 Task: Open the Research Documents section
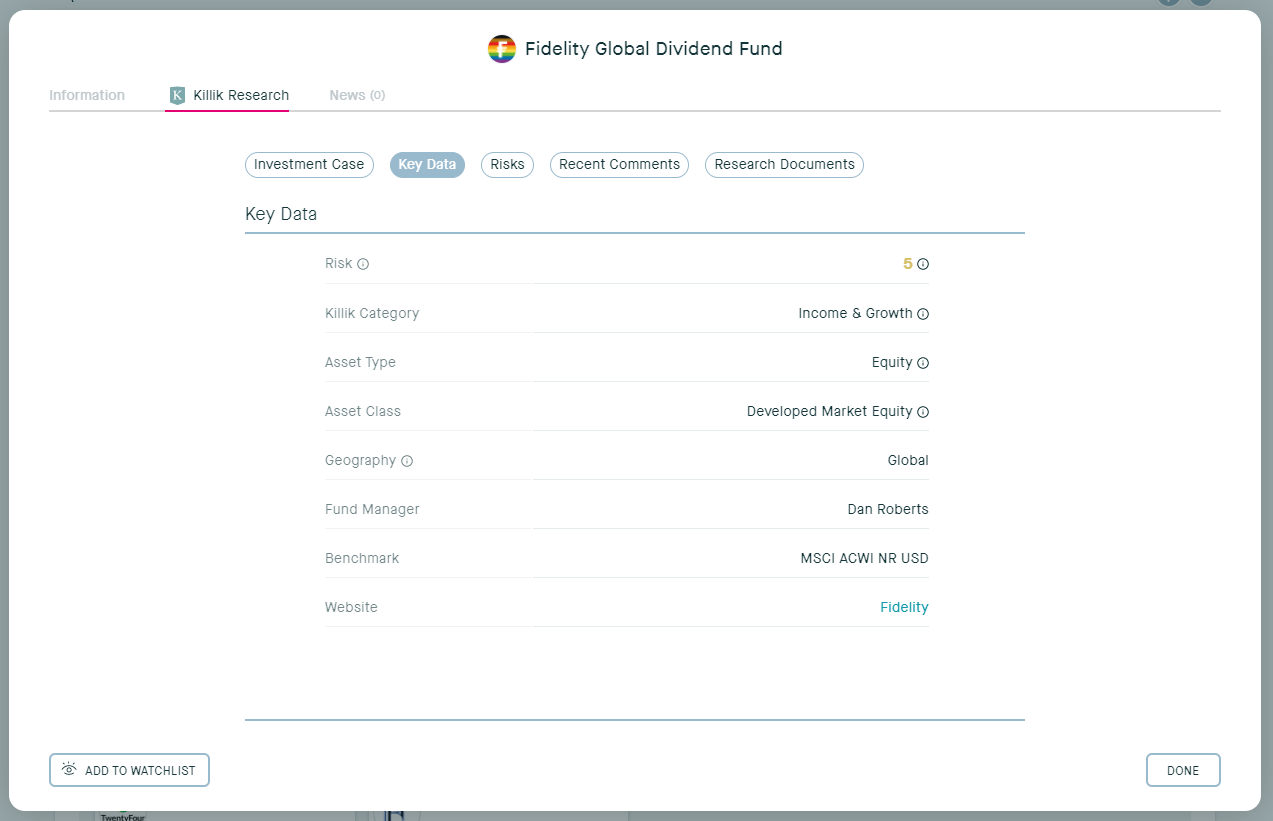784,165
